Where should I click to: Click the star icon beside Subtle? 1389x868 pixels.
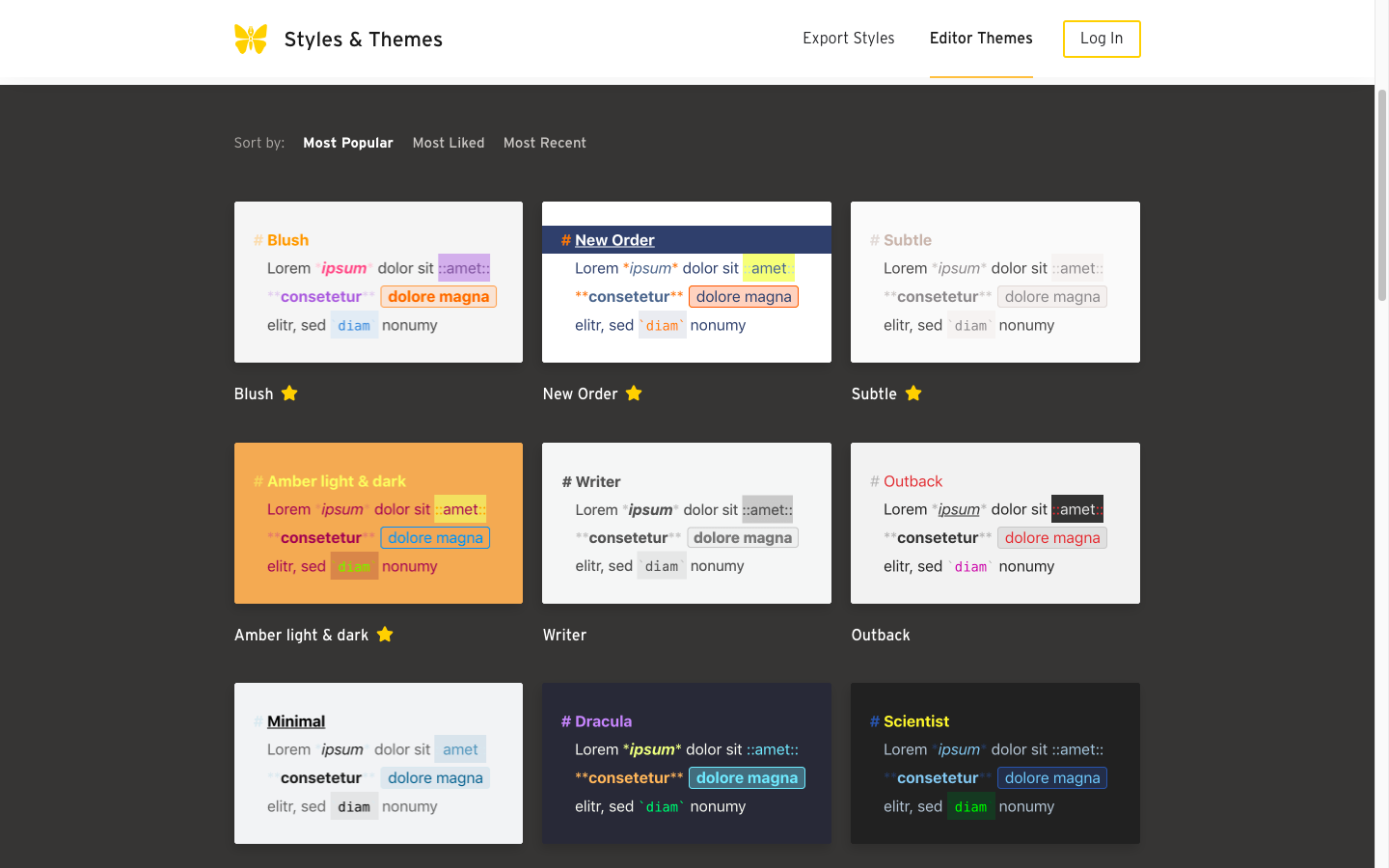(913, 393)
